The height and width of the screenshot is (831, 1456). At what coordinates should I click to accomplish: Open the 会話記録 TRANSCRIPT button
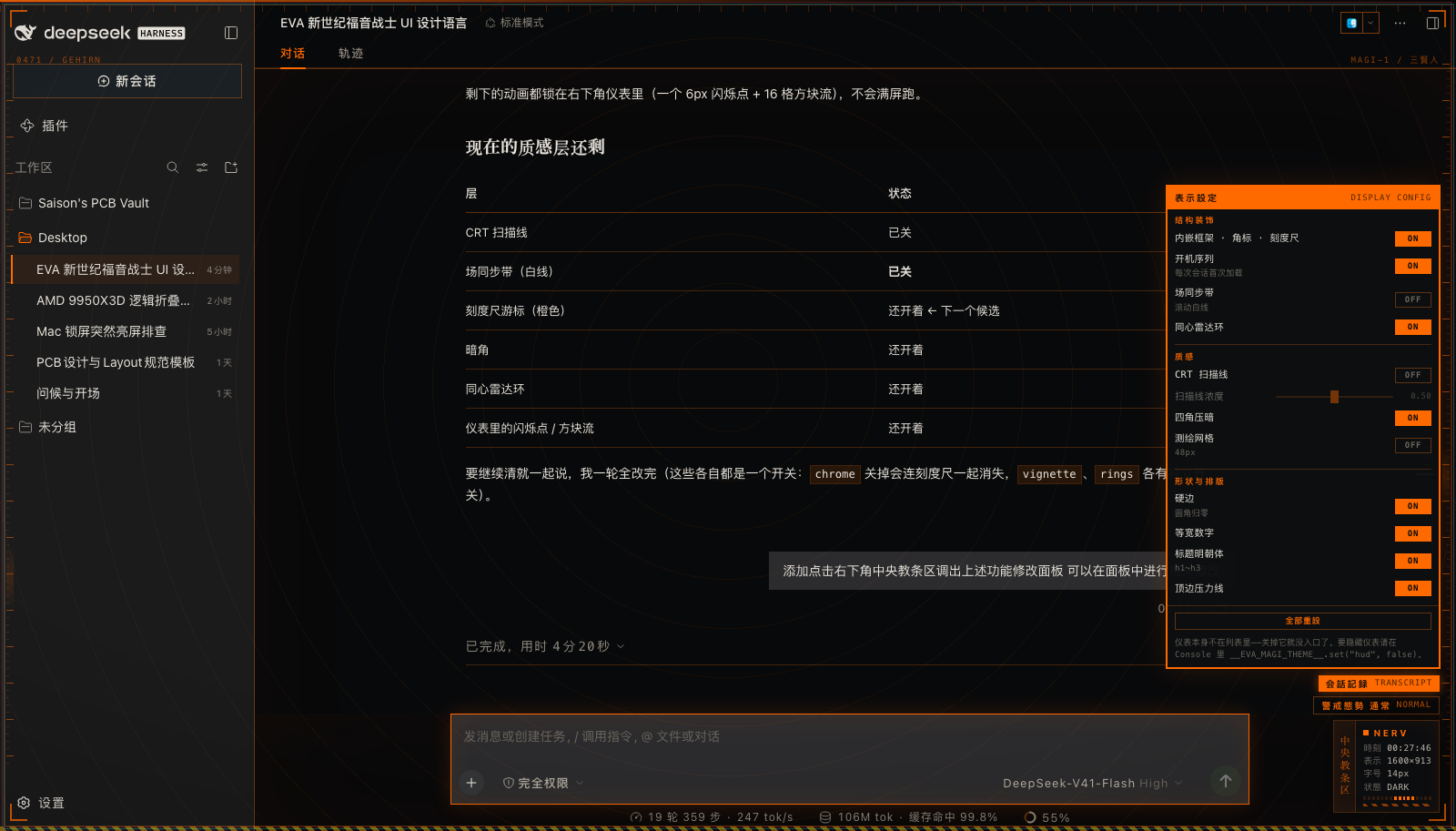pos(1378,683)
